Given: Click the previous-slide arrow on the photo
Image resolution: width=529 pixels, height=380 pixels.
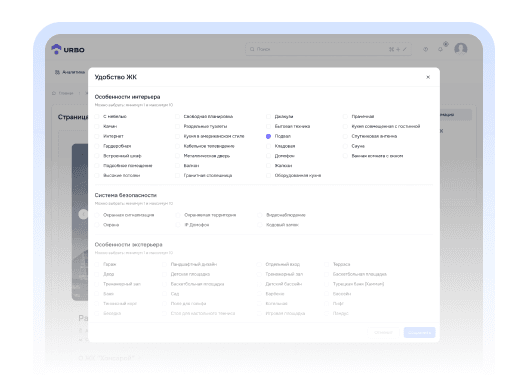Looking at the screenshot, I should click(x=83, y=214).
